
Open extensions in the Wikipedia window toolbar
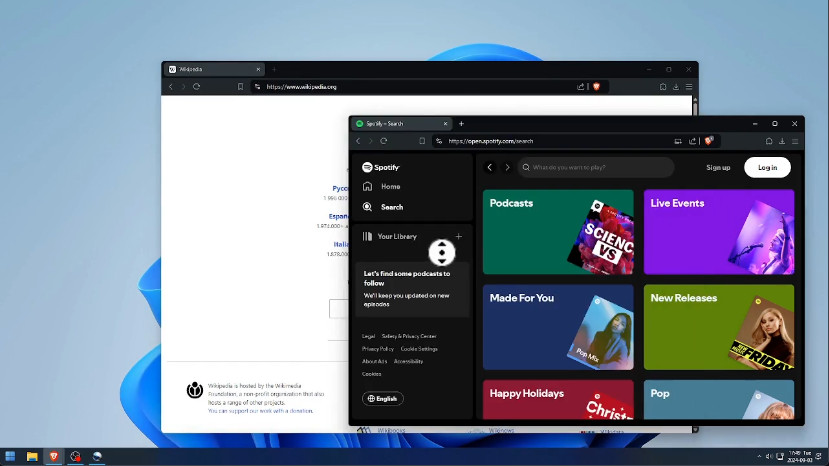[x=663, y=87]
